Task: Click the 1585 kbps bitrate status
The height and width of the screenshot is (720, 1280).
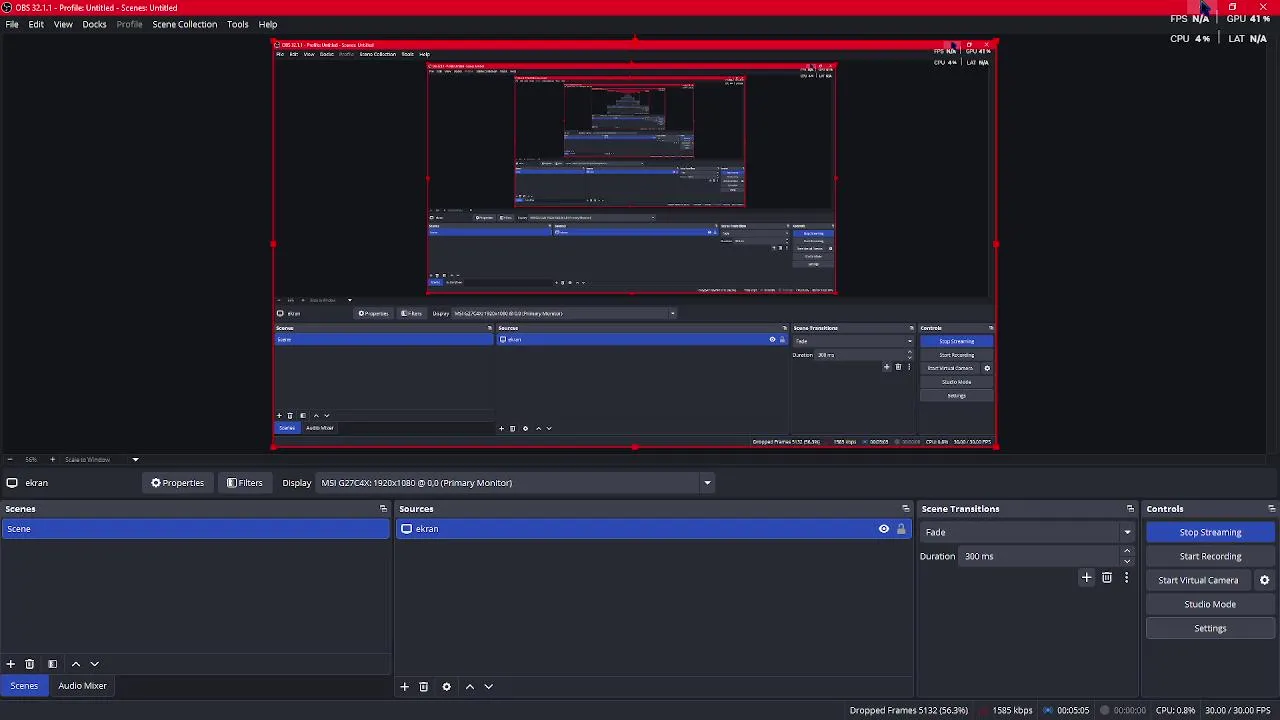Action: 1012,711
